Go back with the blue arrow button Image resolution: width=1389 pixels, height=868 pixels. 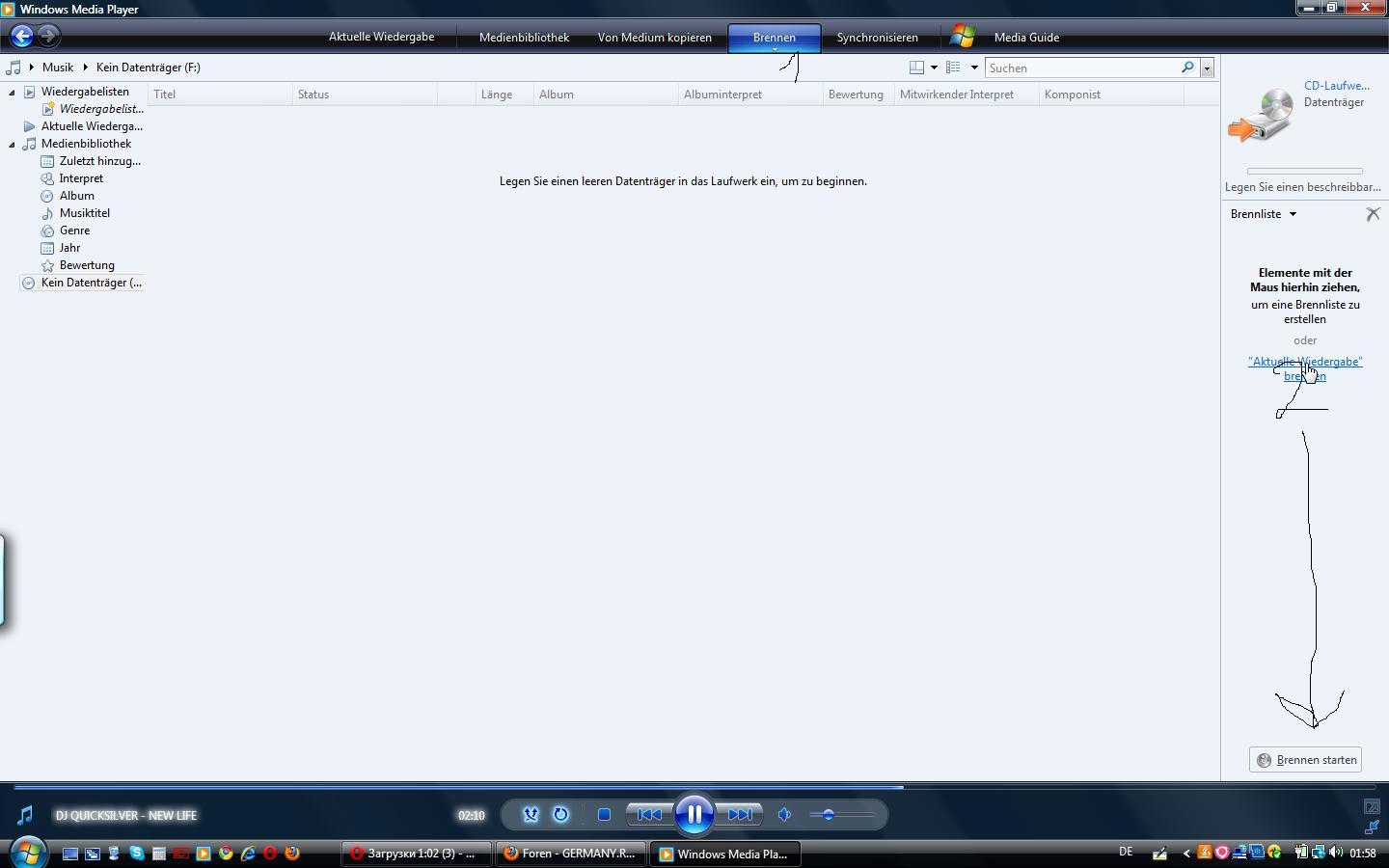[21, 37]
